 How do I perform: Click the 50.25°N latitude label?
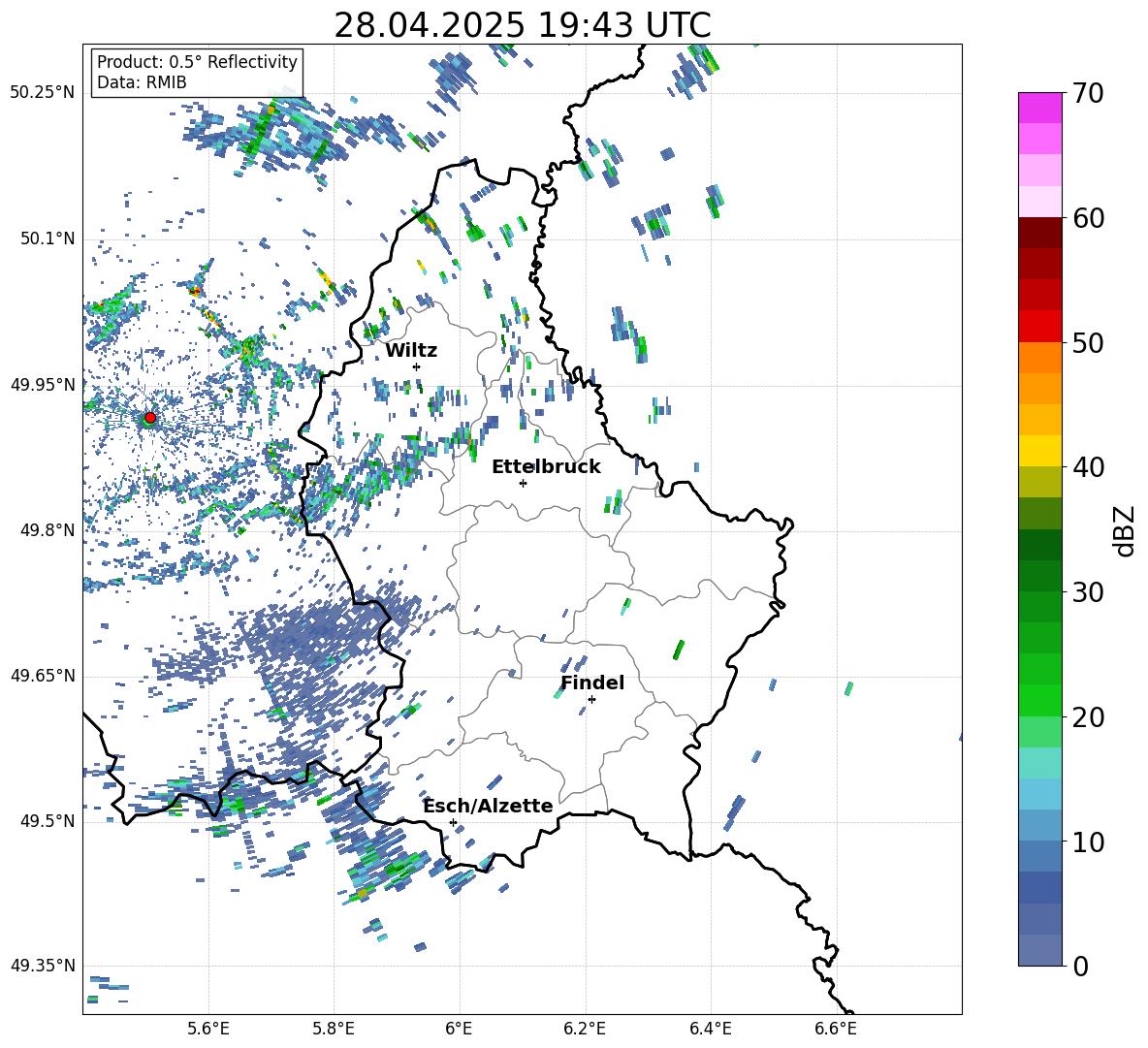[x=43, y=93]
